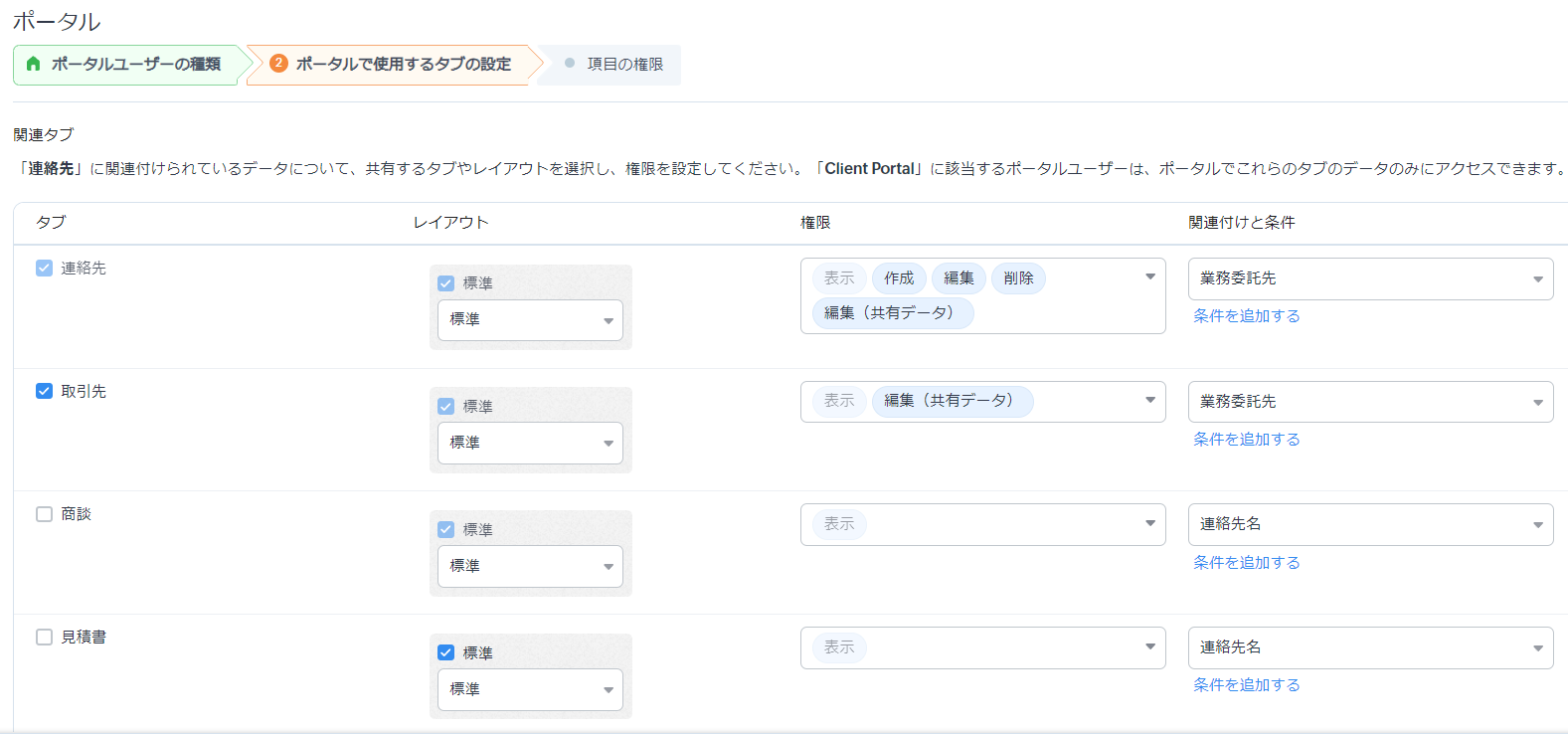Click the 表示 tag in 商談 permissions
Viewport: 1568px width, 735px height.
[x=839, y=524]
